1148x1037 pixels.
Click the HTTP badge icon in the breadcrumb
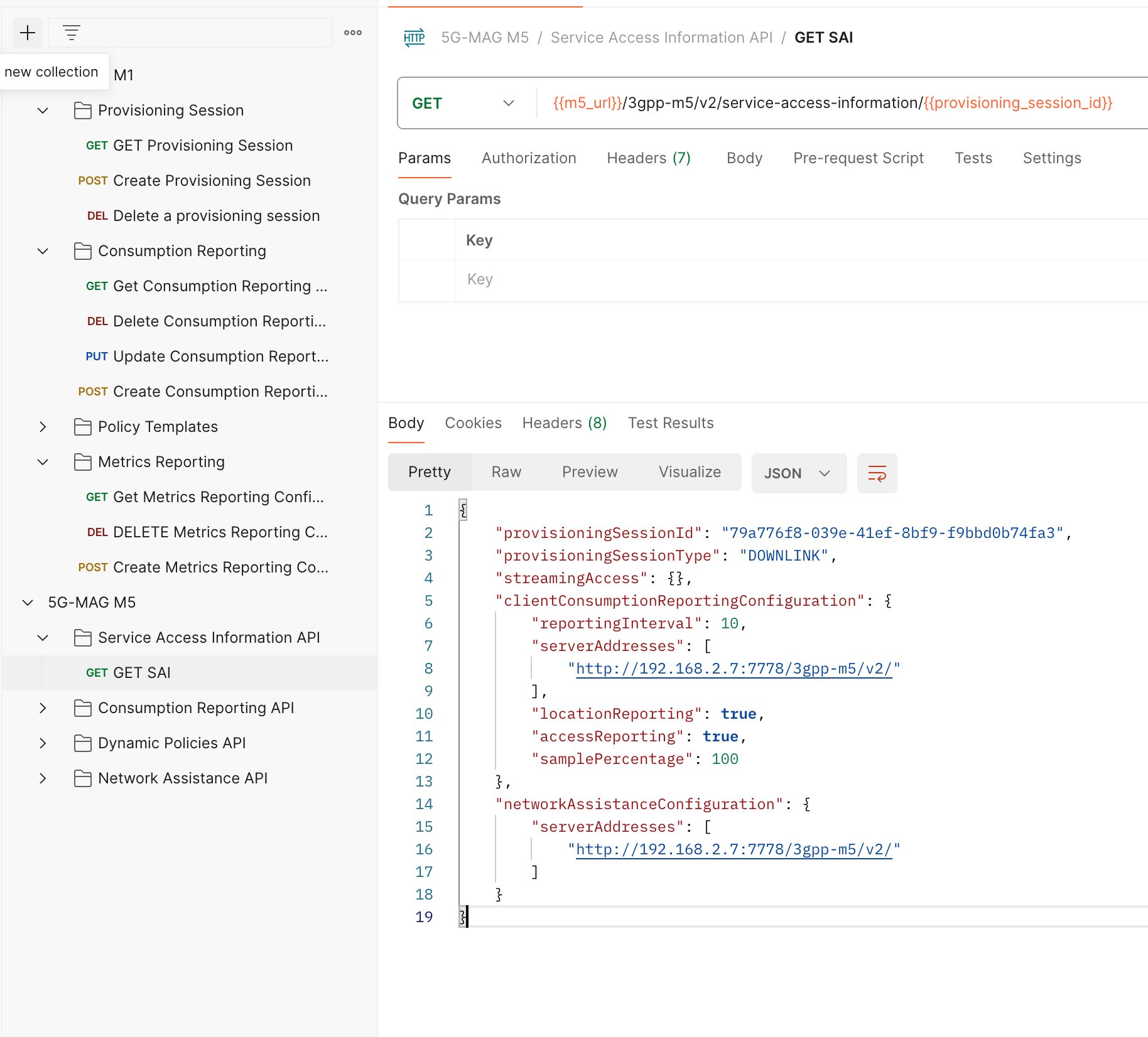pos(414,37)
